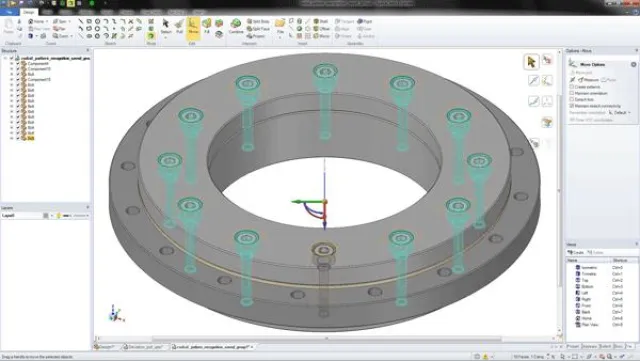
Task: Uncheck the Component4 visibility checkbox
Action: [x=18, y=64]
